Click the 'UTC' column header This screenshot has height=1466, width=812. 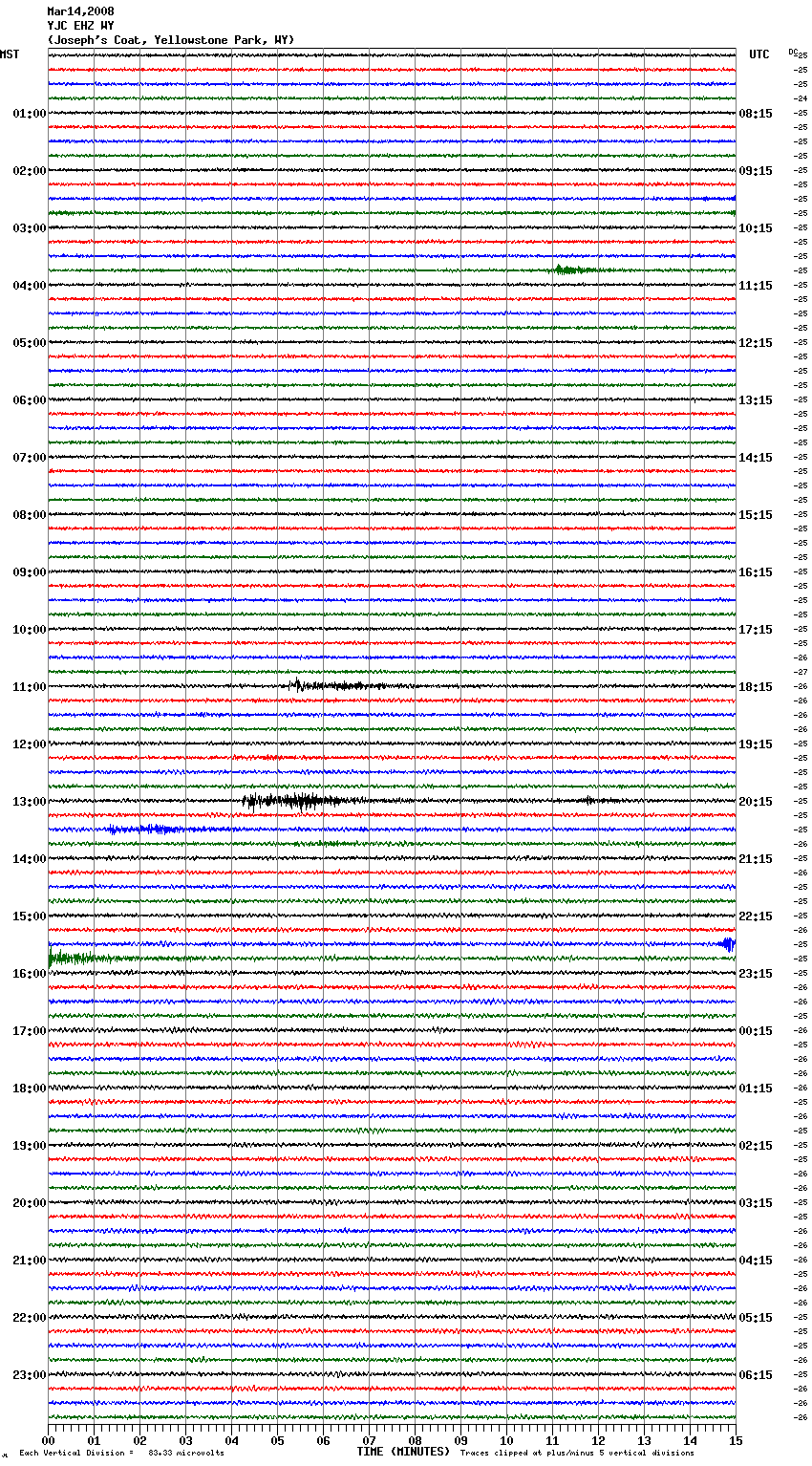[759, 54]
